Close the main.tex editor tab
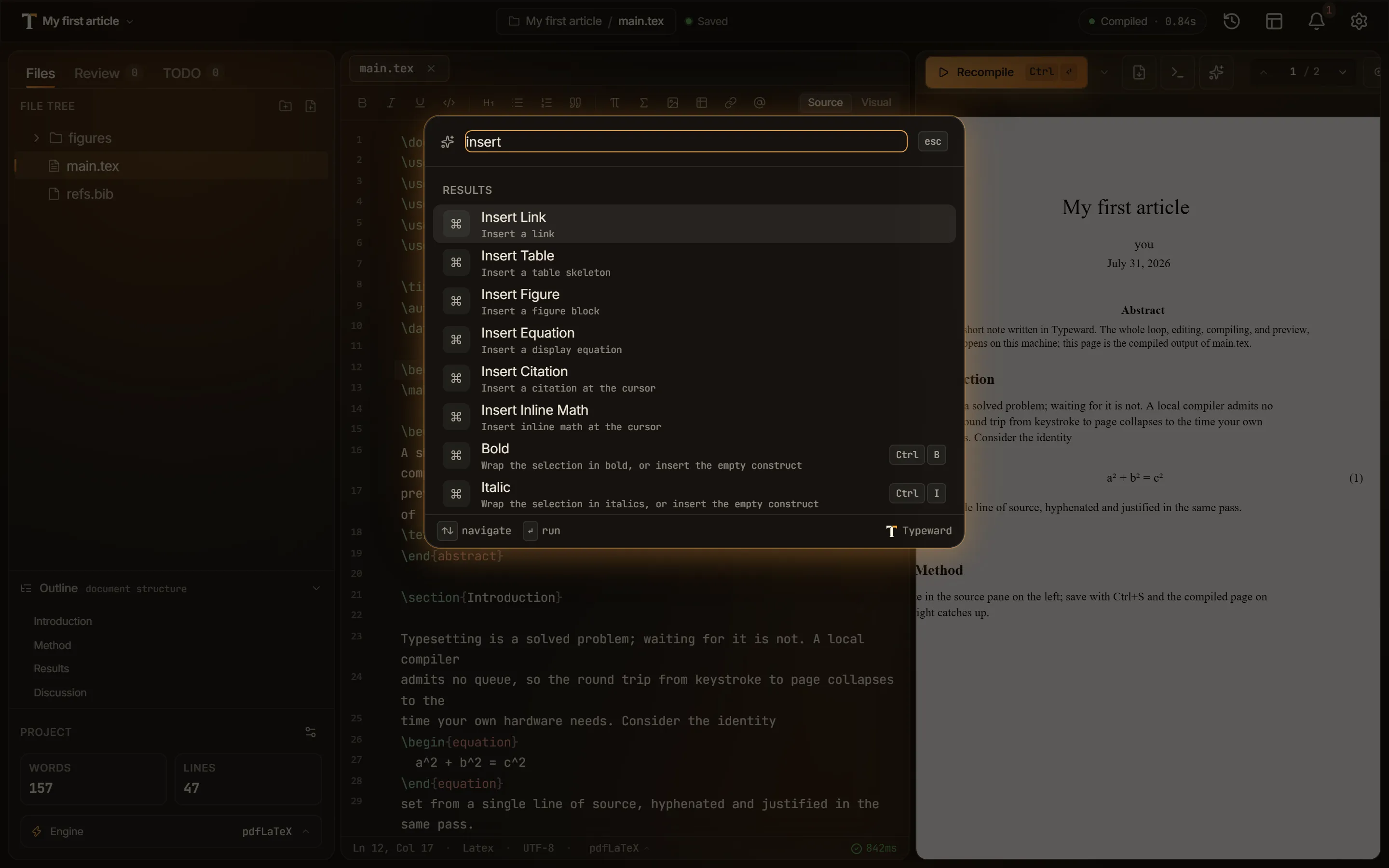Screen dimensions: 1389x868 (431, 68)
